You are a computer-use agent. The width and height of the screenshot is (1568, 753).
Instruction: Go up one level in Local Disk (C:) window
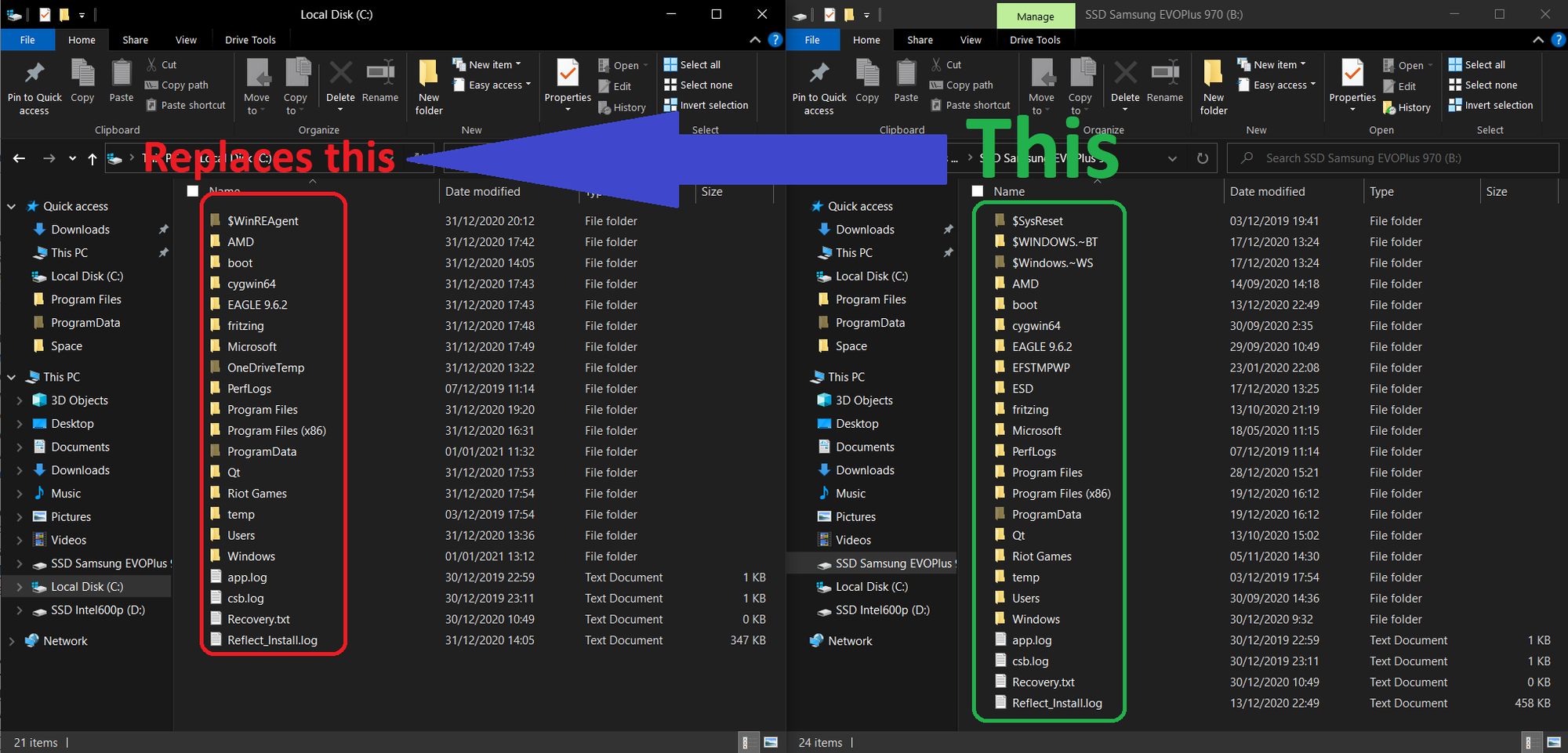point(93,158)
